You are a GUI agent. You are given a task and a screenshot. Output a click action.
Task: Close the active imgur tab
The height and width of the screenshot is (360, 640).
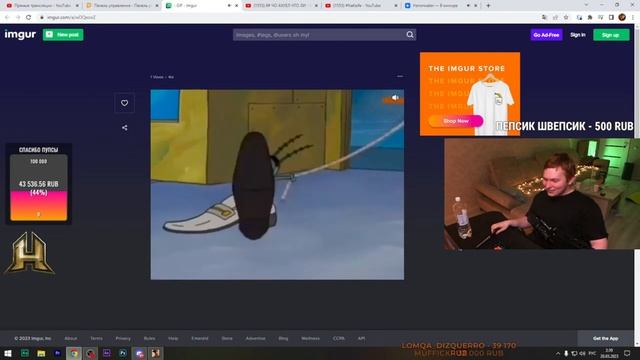click(236, 6)
